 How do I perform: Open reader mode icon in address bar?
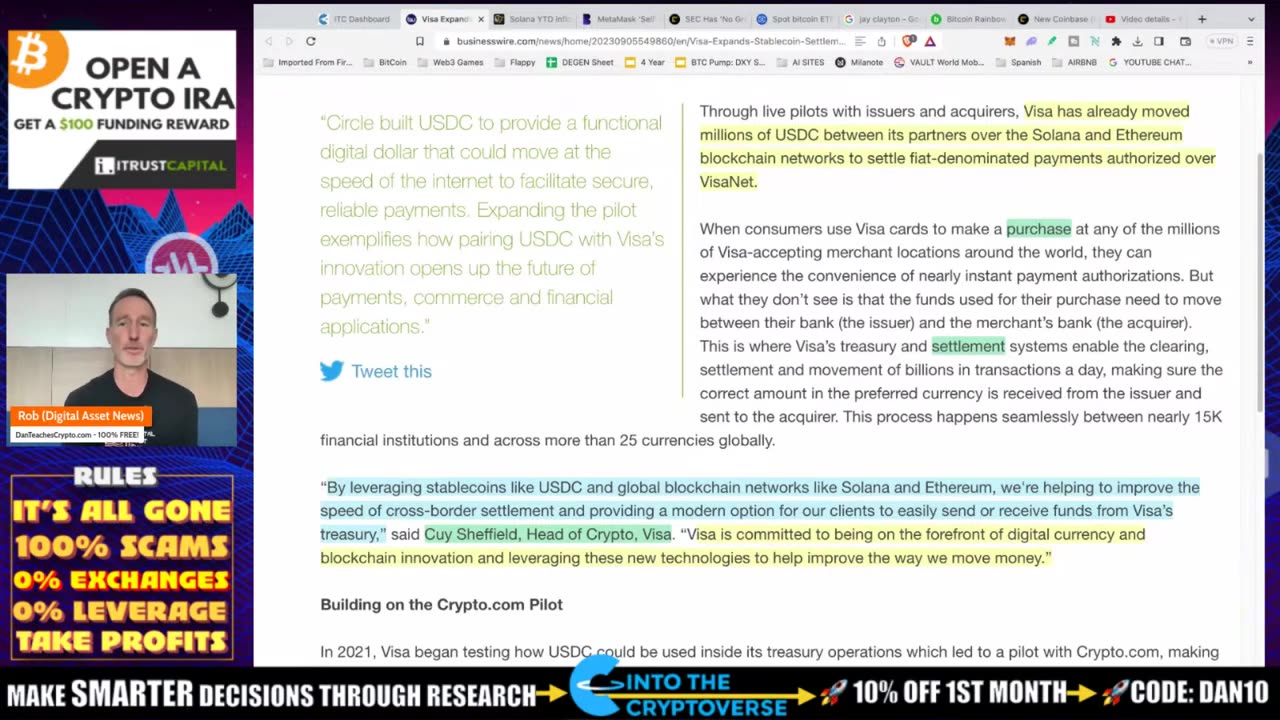click(x=860, y=41)
